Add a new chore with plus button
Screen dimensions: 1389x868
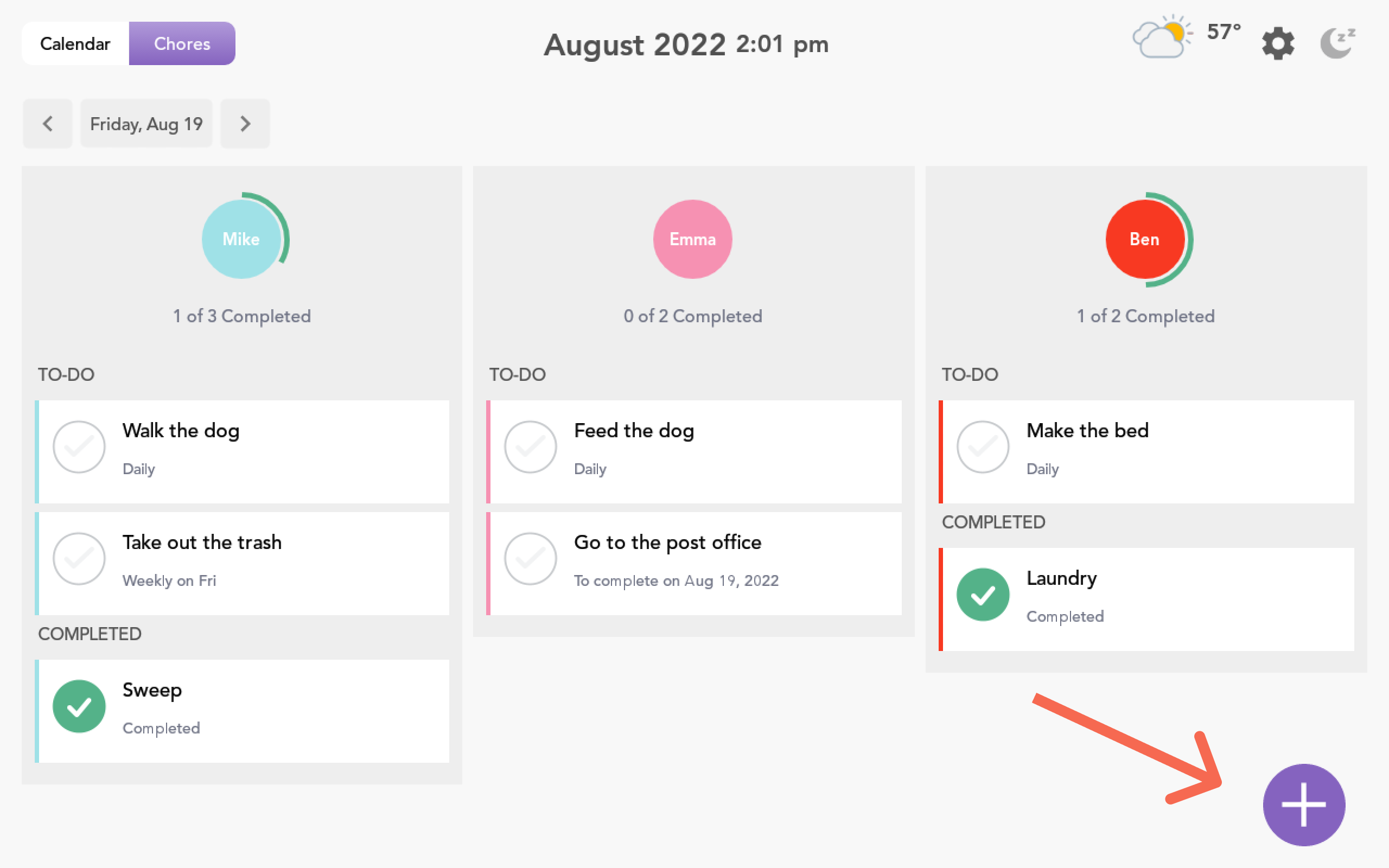[1303, 805]
